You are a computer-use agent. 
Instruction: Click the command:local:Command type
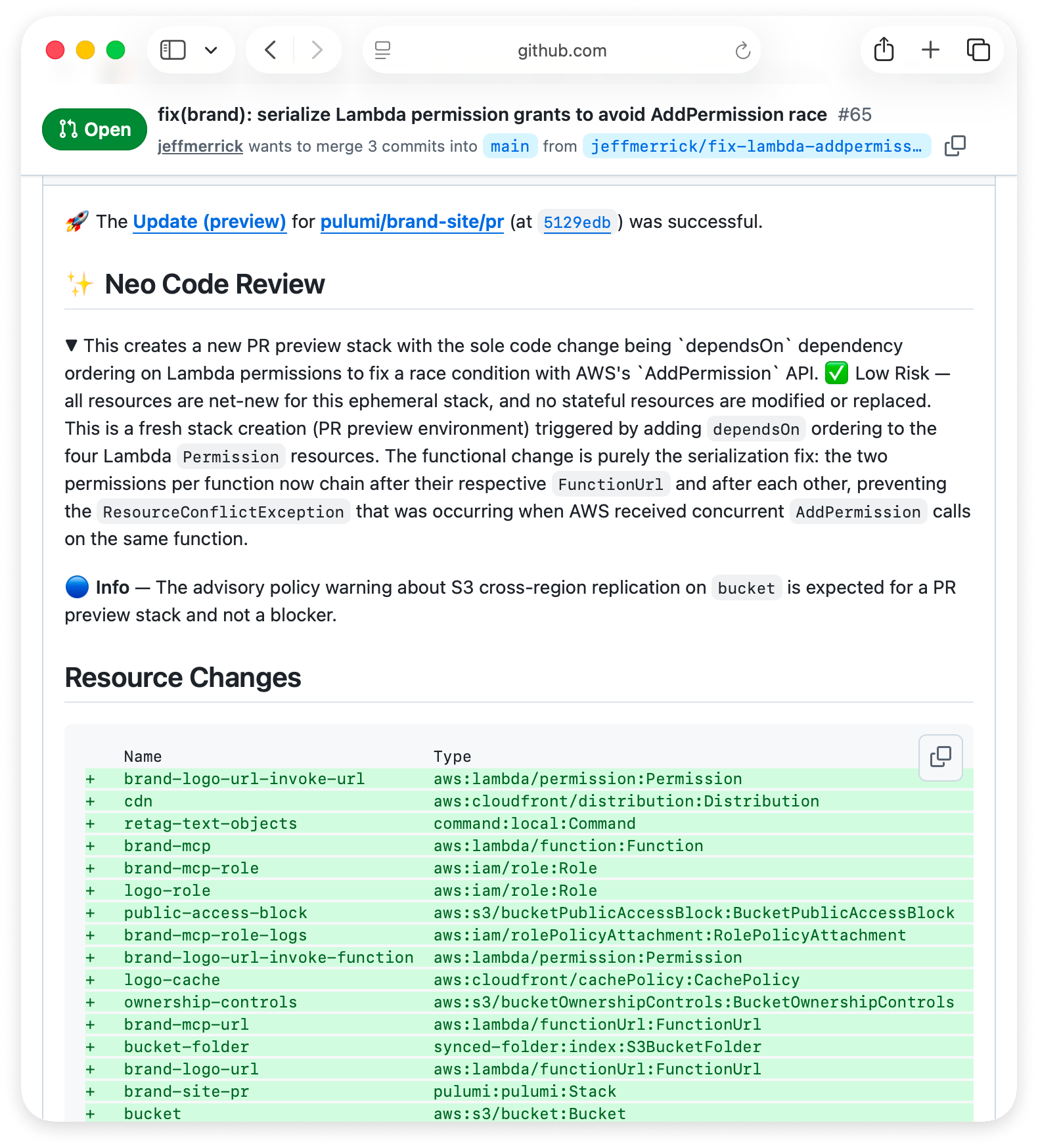535,824
